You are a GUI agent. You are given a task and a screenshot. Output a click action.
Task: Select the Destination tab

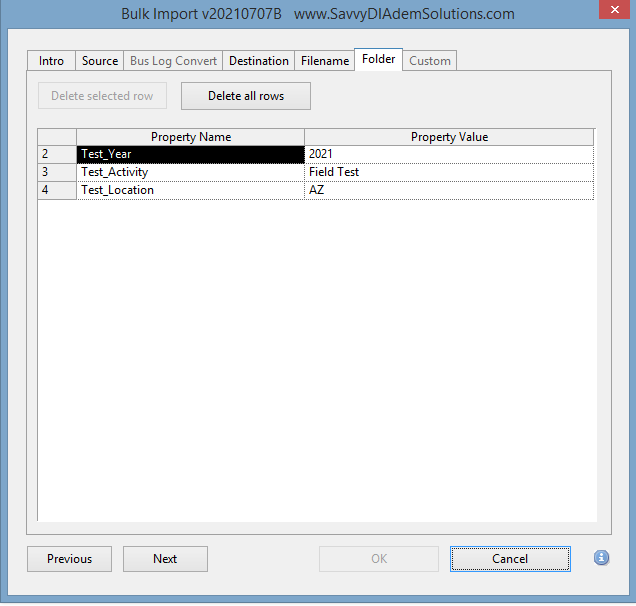point(258,61)
